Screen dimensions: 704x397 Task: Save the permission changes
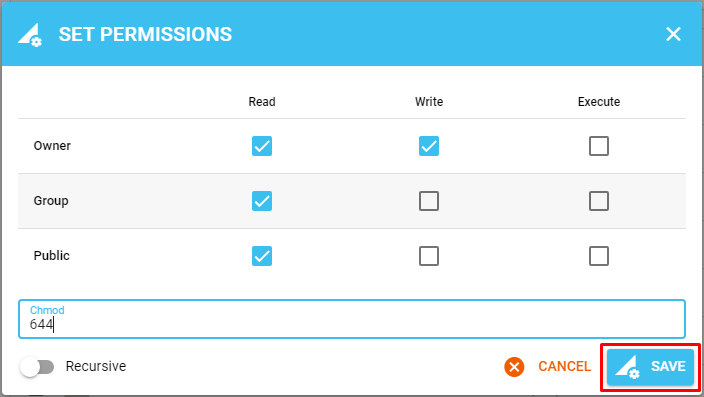[650, 366]
